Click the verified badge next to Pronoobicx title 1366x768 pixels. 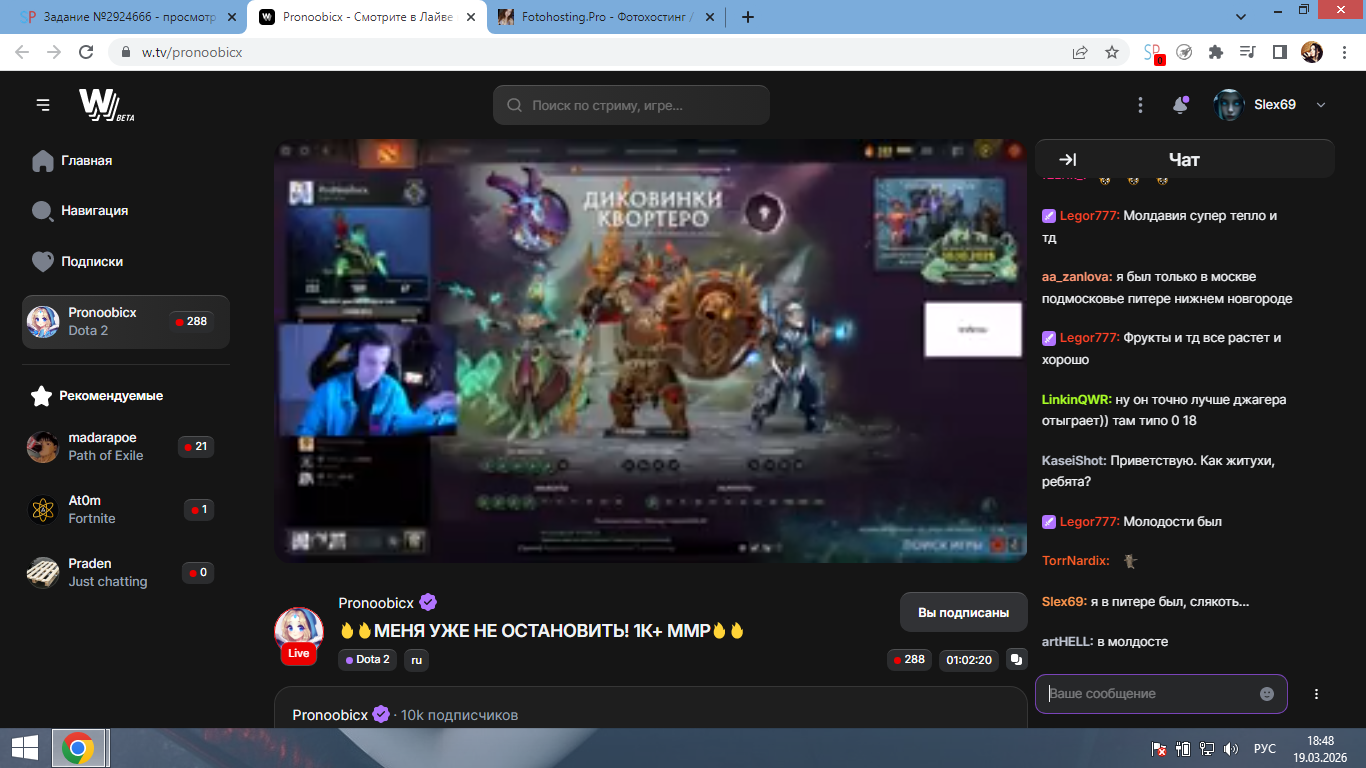428,602
